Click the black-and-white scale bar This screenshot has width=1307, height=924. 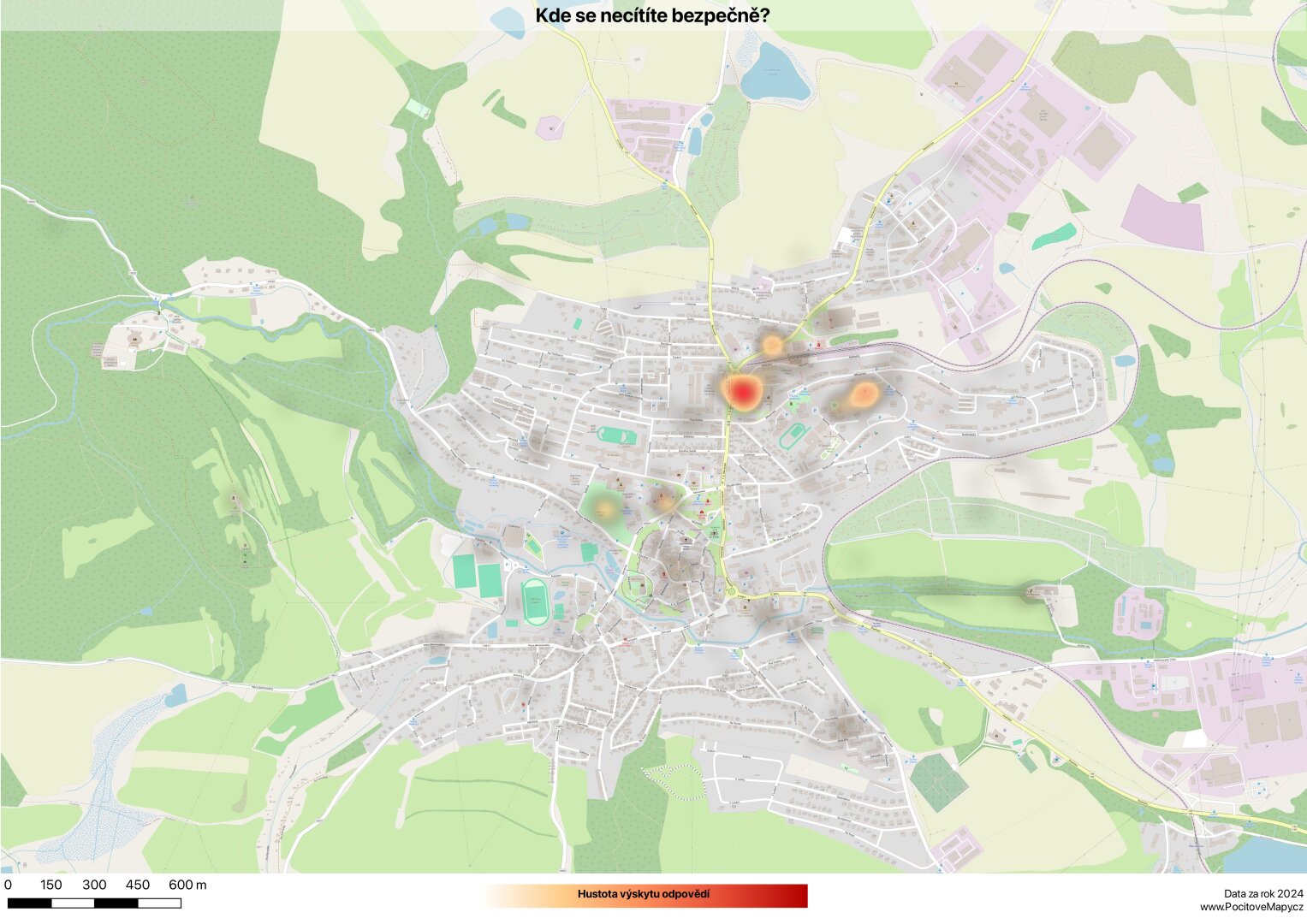94,903
